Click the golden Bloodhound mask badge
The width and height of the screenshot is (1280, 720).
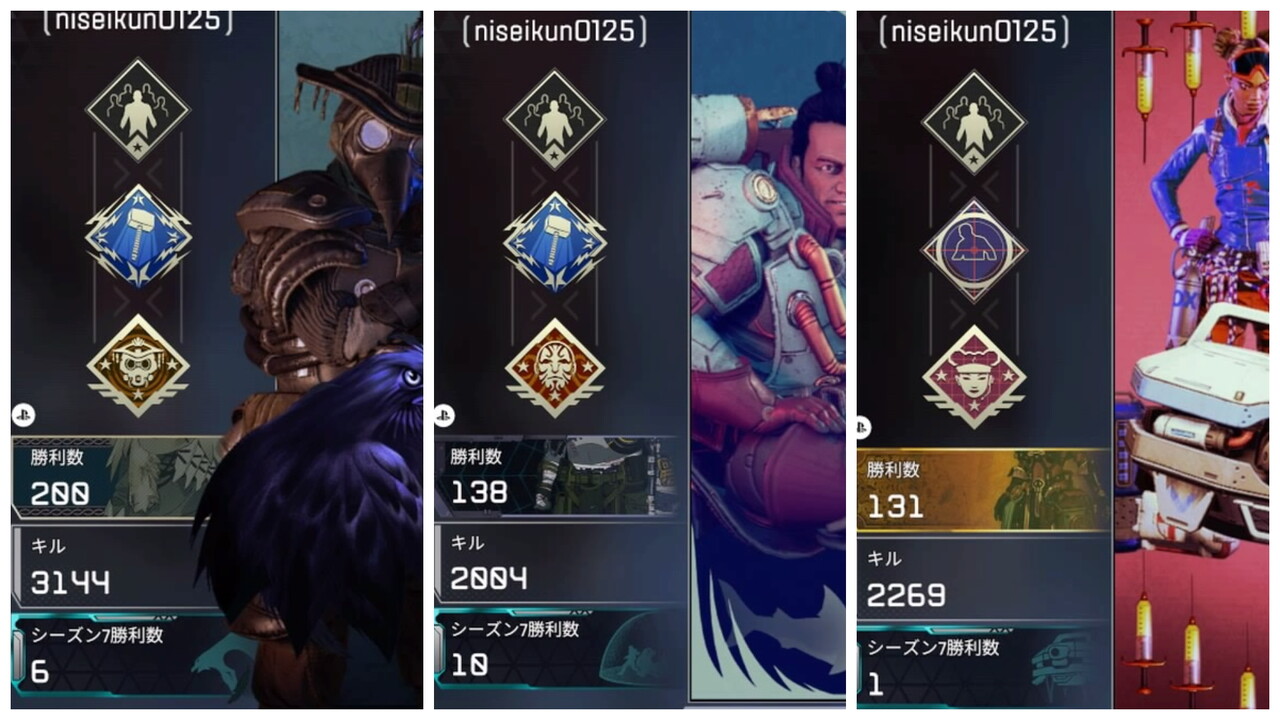click(138, 365)
